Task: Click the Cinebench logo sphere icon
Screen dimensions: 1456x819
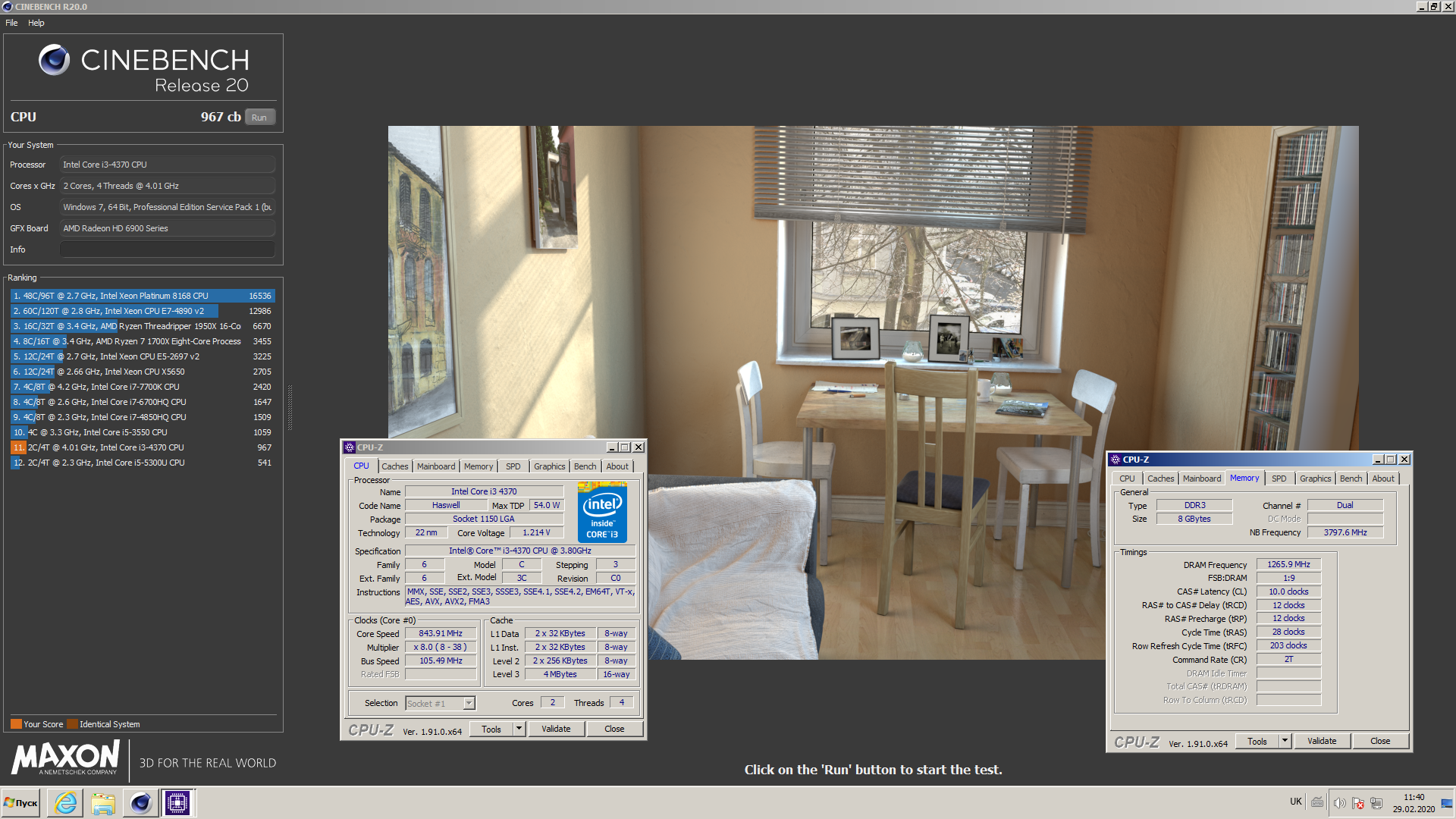Action: point(54,60)
